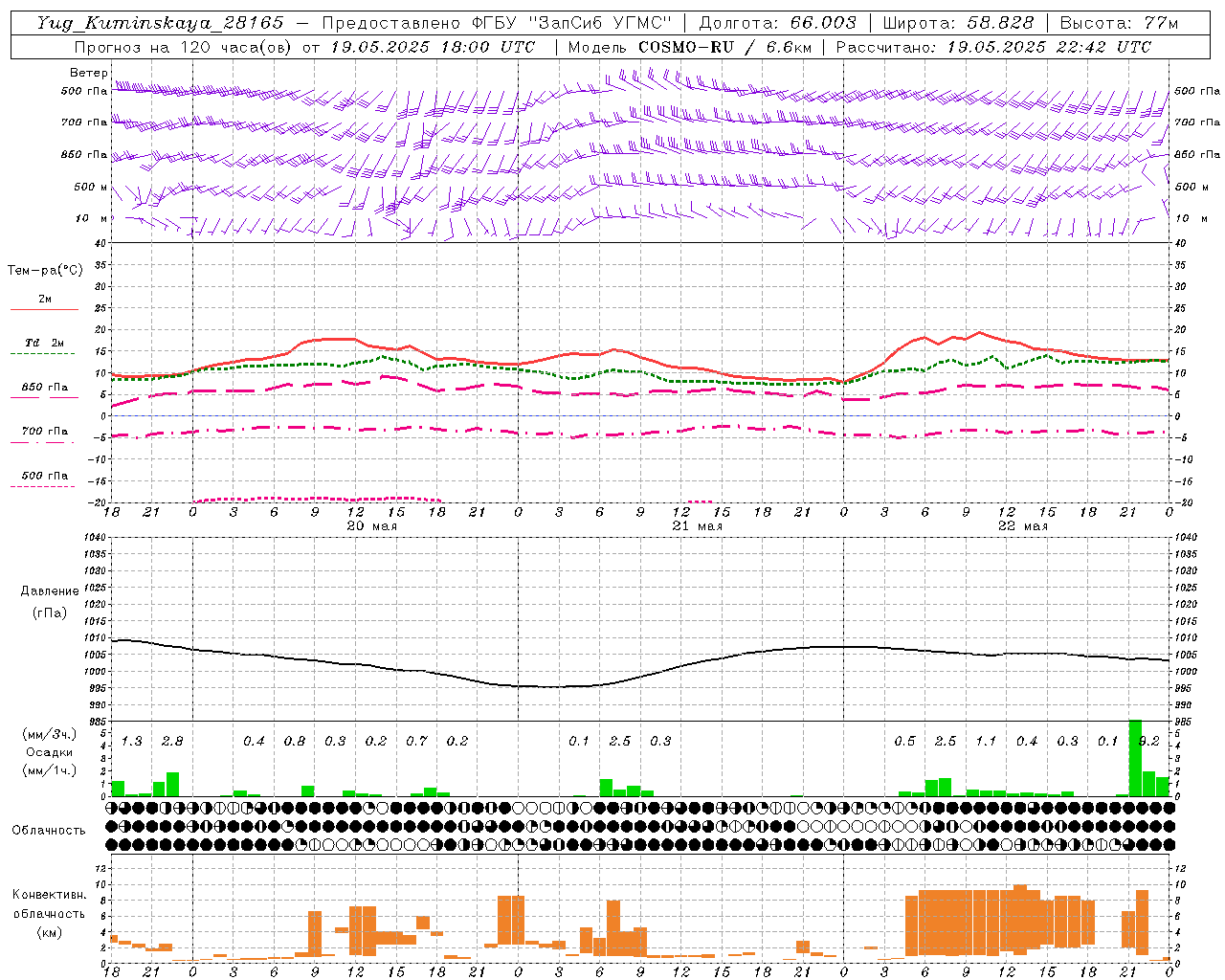1225x980 pixels.
Task: Click the Давление panel label
Action: pyautogui.click(x=50, y=591)
